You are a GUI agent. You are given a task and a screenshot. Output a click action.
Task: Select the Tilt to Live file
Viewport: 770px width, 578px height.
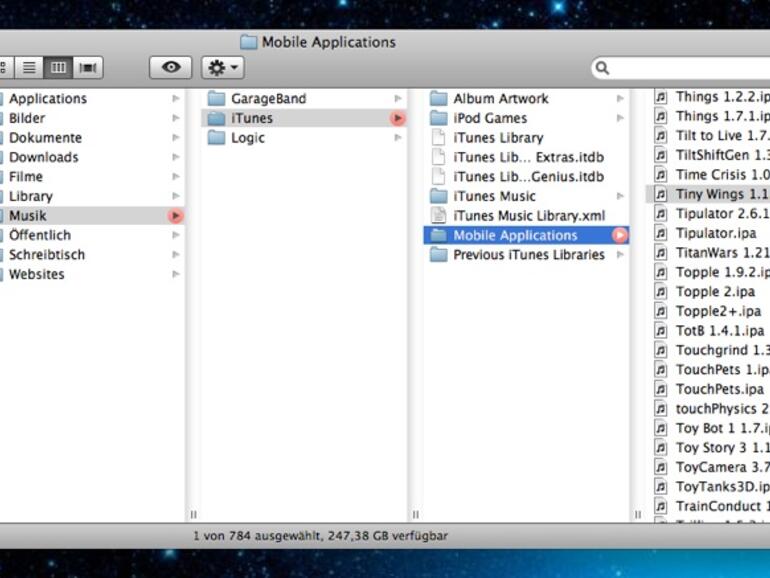coord(708,136)
